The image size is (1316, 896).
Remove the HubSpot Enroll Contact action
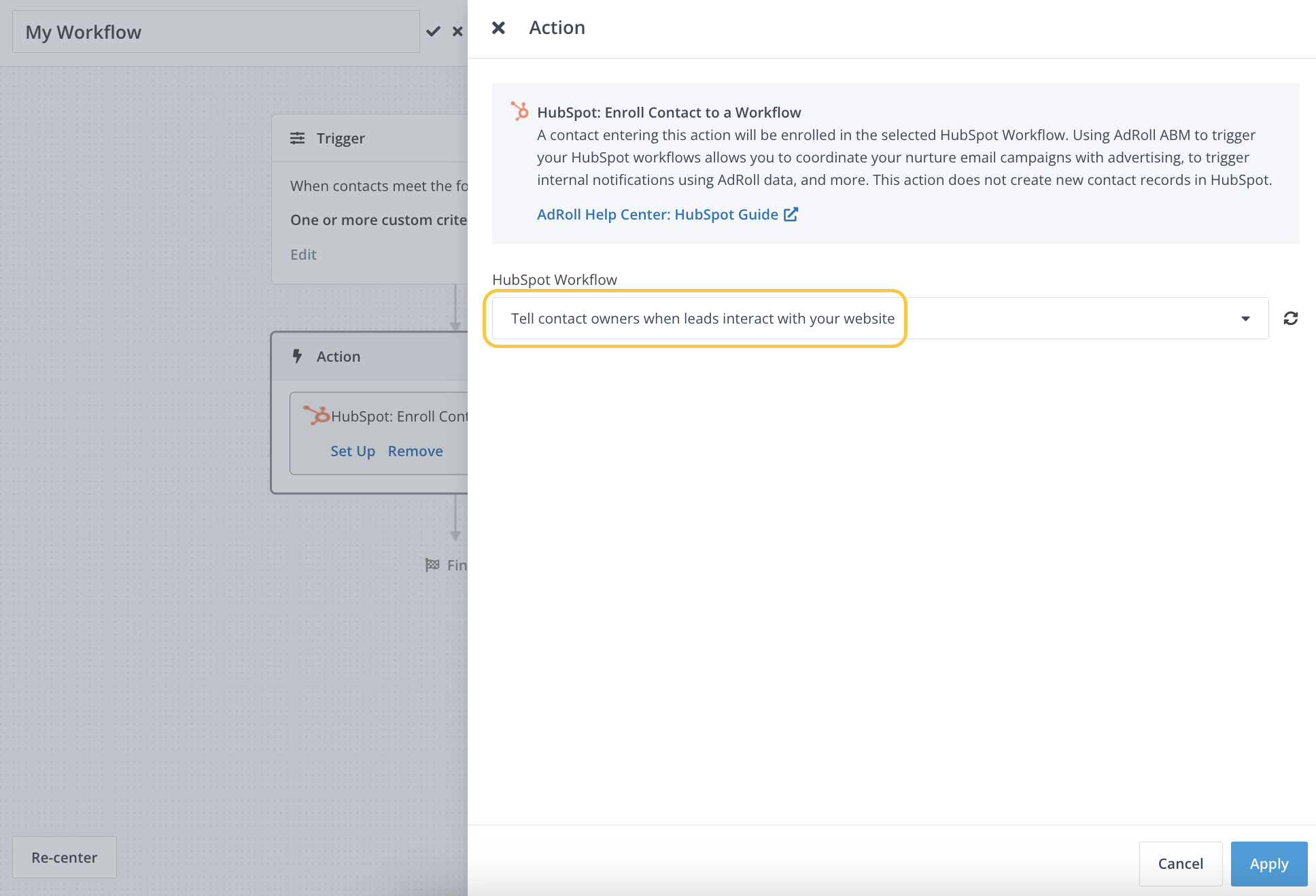pos(415,451)
